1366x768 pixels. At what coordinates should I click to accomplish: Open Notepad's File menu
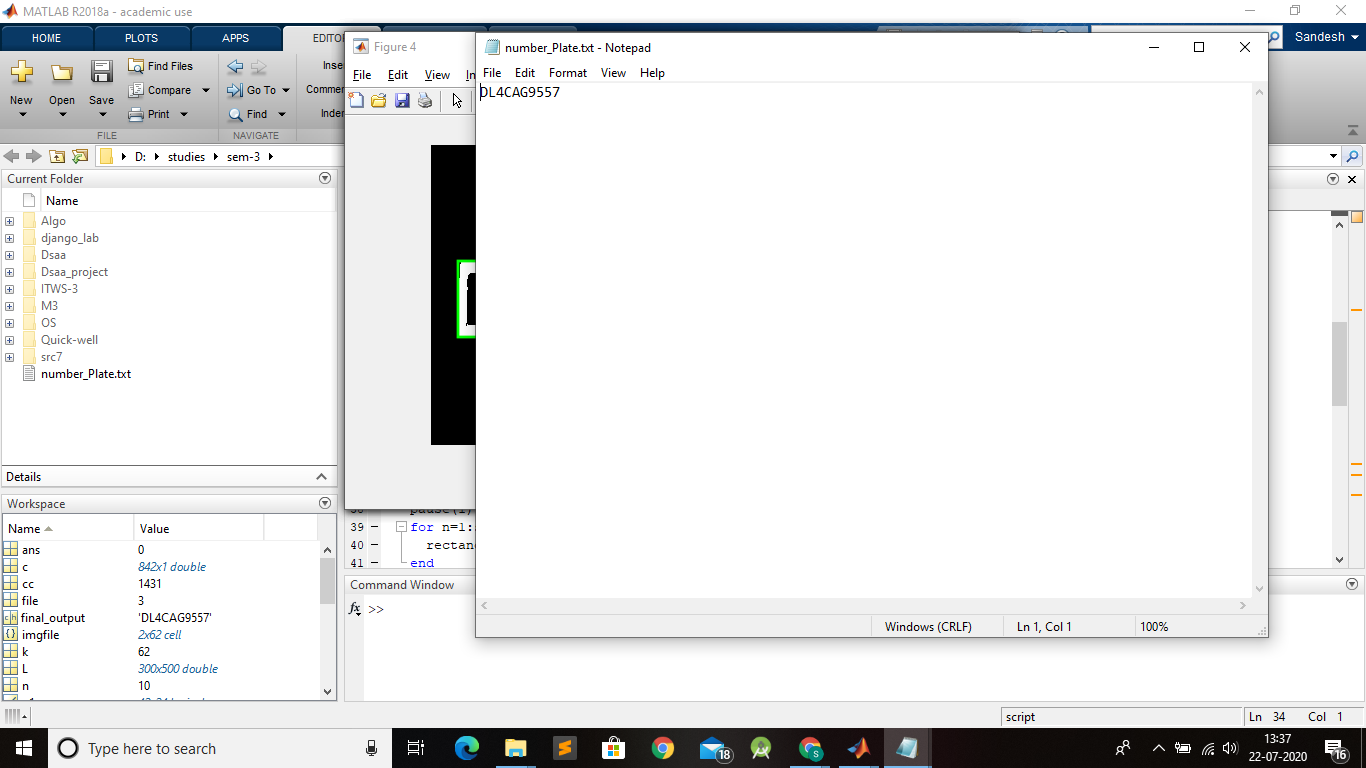(x=492, y=73)
